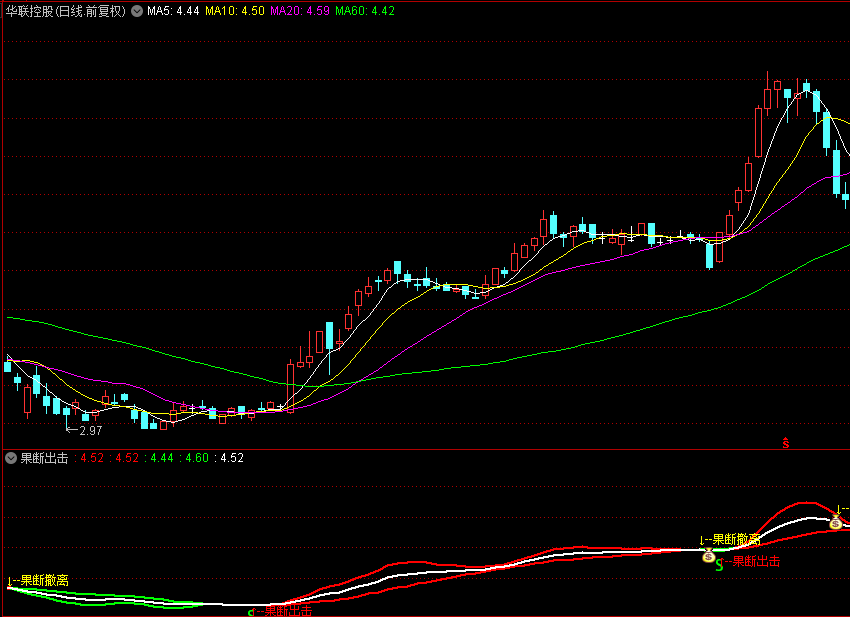
Task: Click the 果断出击 label at subpanel bottom edge
Action: tap(288, 611)
